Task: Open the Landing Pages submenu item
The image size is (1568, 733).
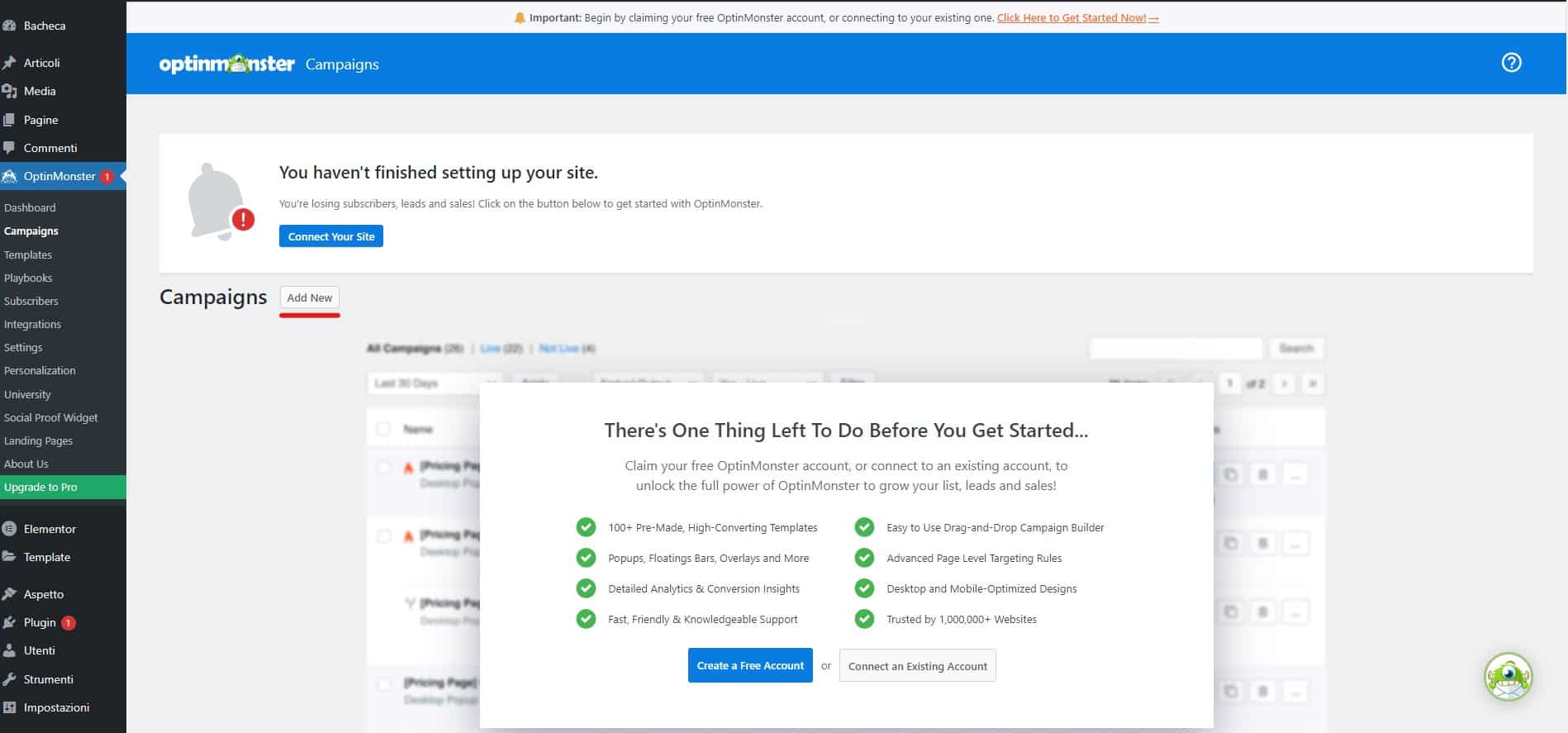Action: click(38, 440)
